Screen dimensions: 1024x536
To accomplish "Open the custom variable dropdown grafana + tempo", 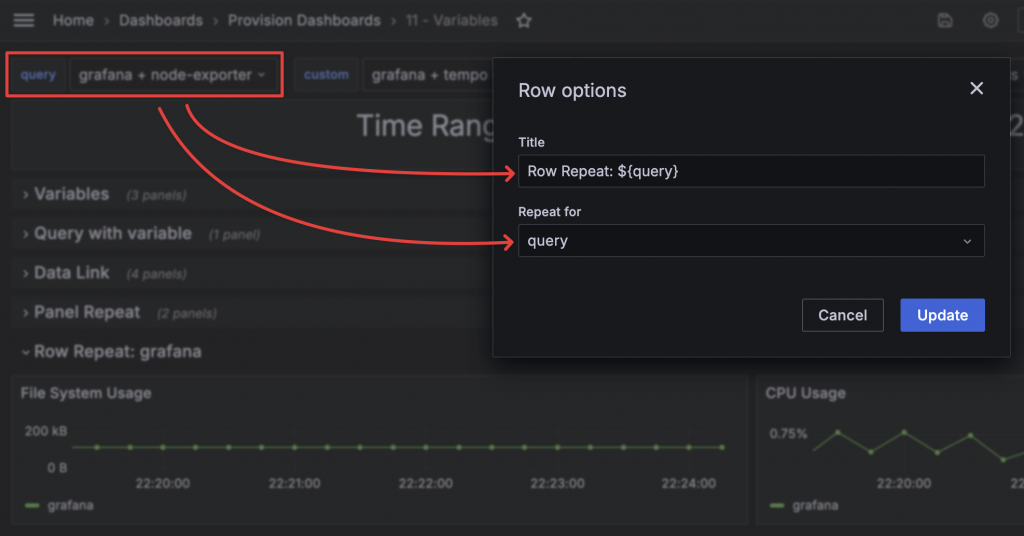I will (x=428, y=75).
